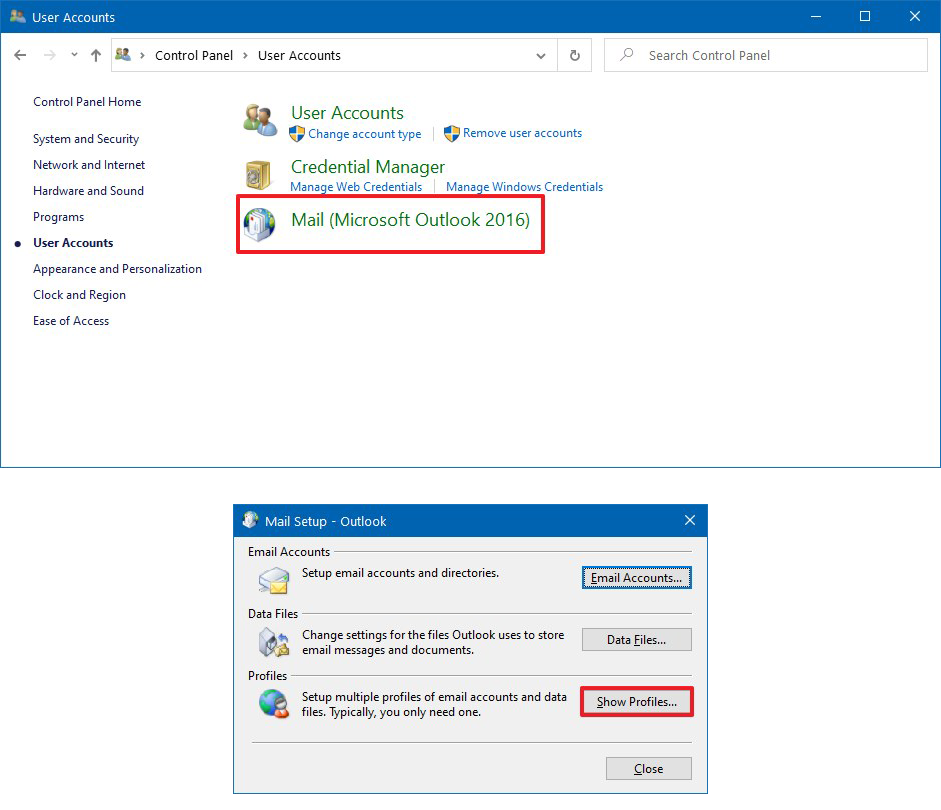Click the Mail Setup title bar icon
The width and height of the screenshot is (941, 810).
pos(250,520)
